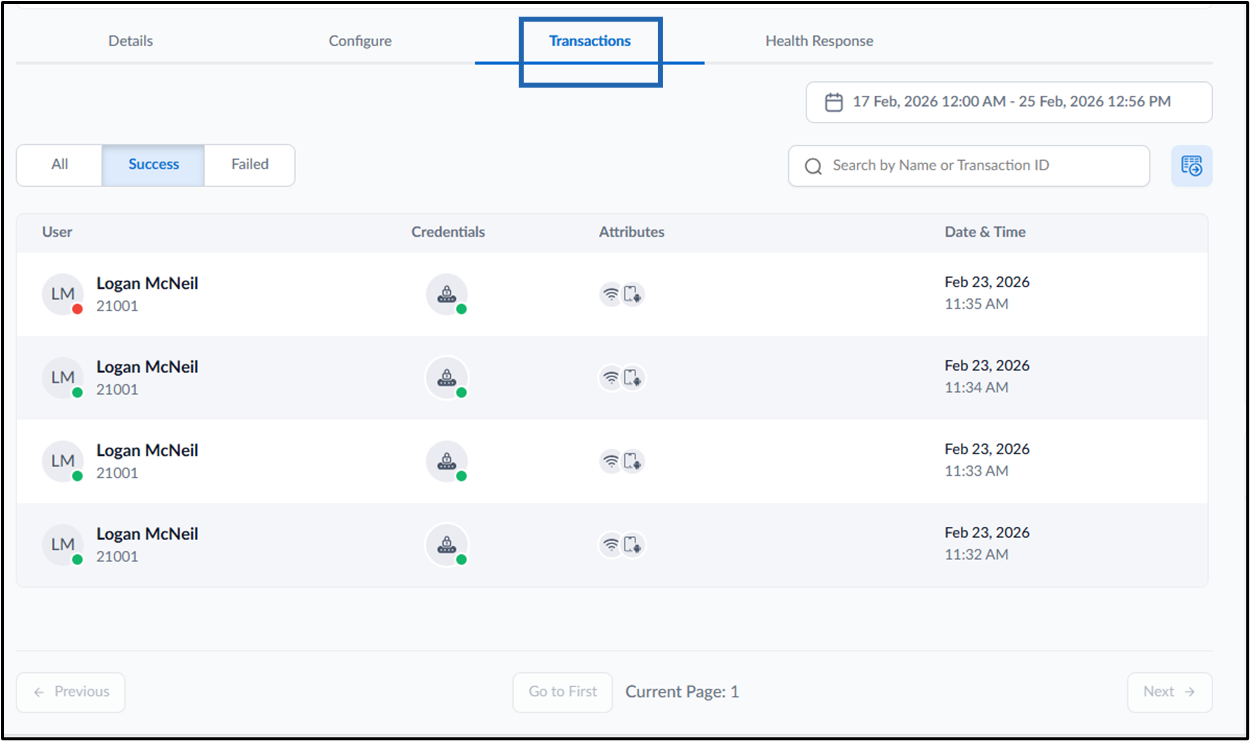Click LM avatar in the 11:34 AM row

pos(63,378)
